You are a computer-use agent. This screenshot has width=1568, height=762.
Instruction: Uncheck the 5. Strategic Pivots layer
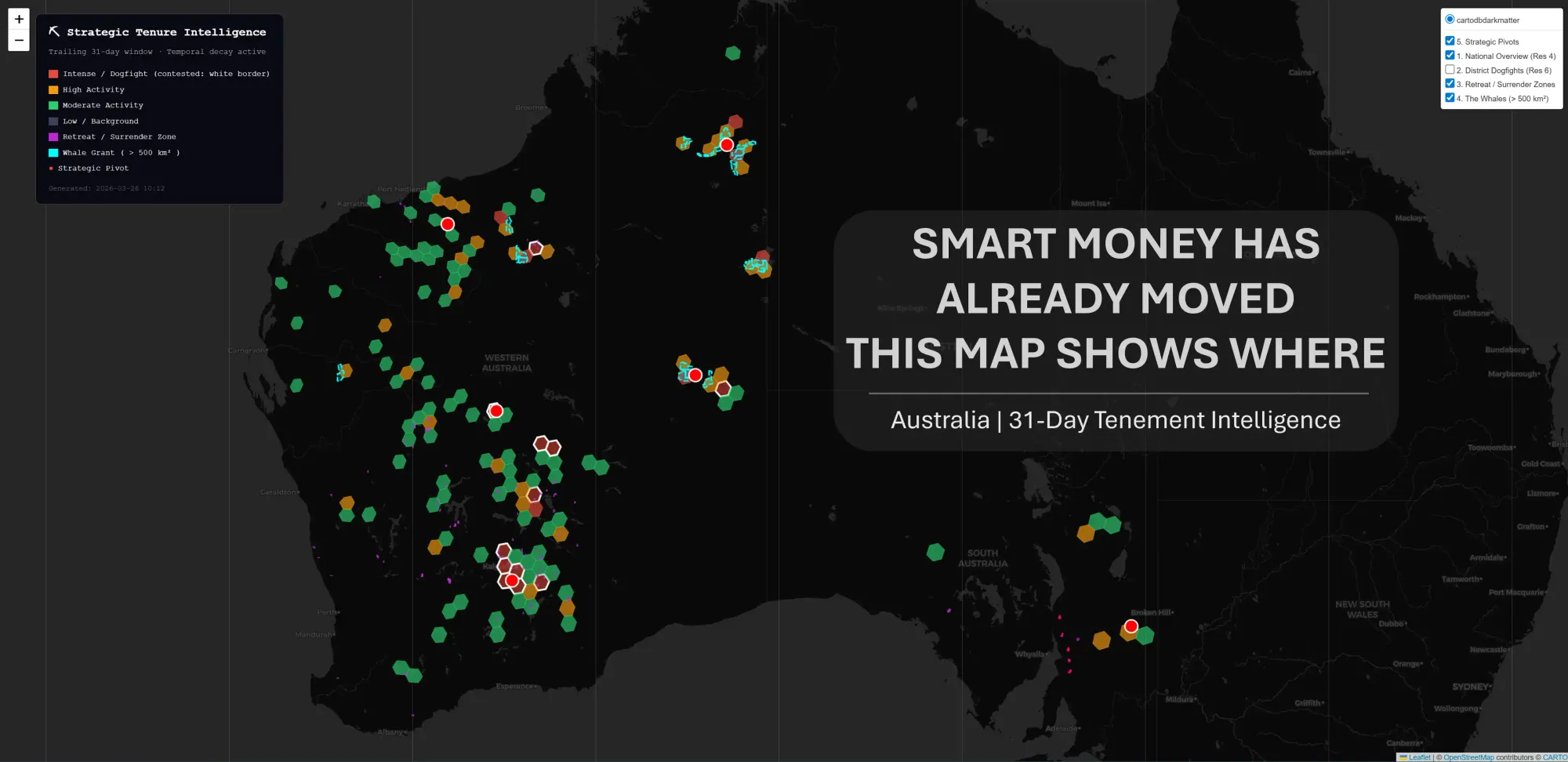point(1449,41)
